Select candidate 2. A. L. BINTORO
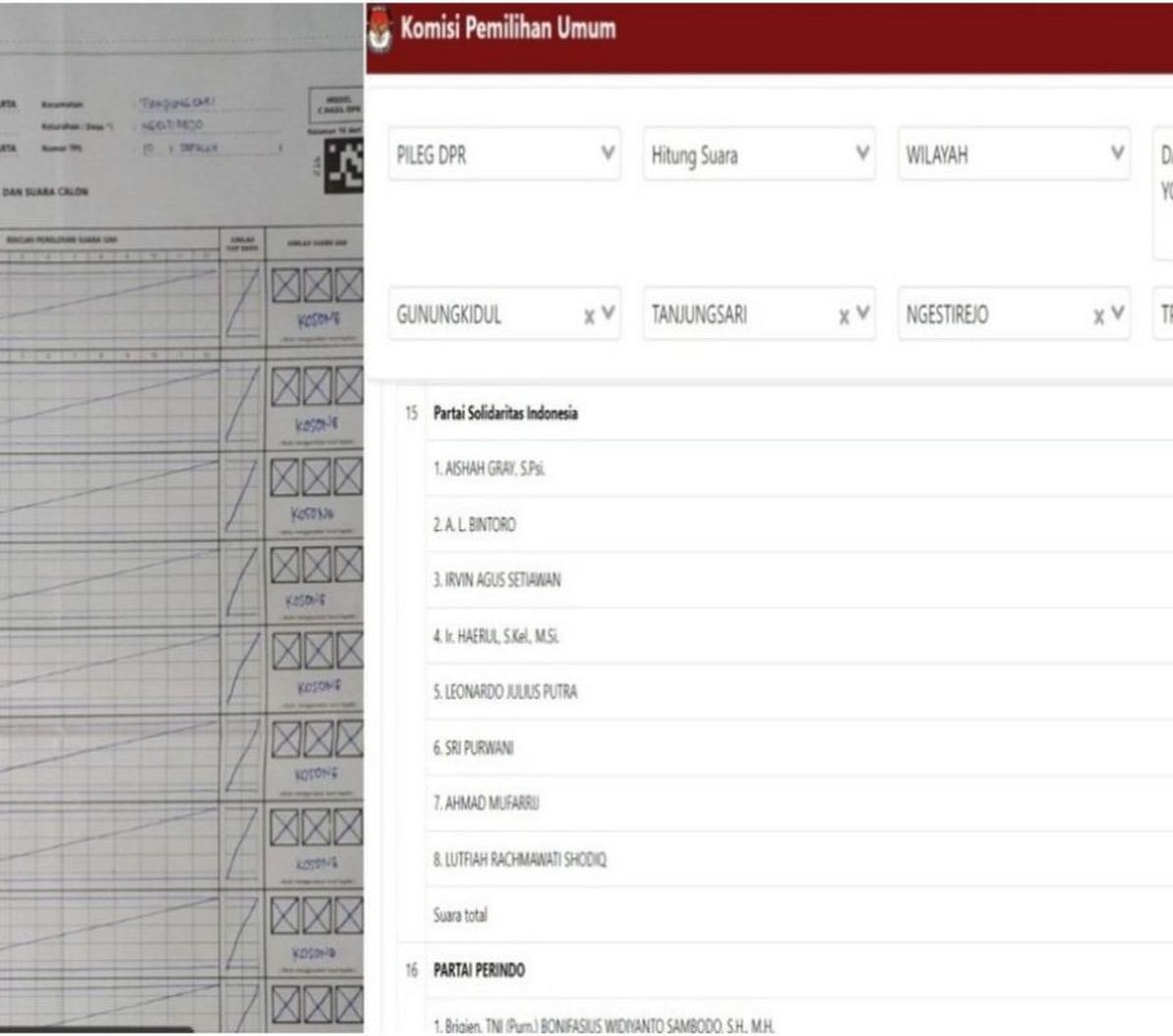The height and width of the screenshot is (1036, 1173). click(800, 525)
